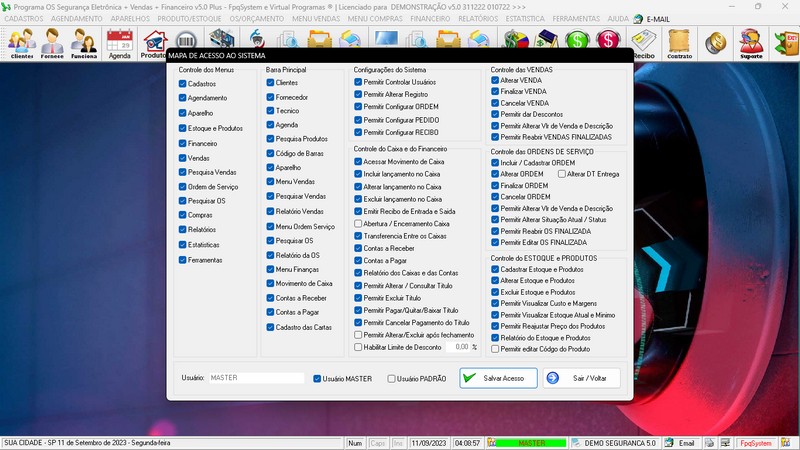
Task: Click the Email icon in status bar
Action: coord(680,442)
